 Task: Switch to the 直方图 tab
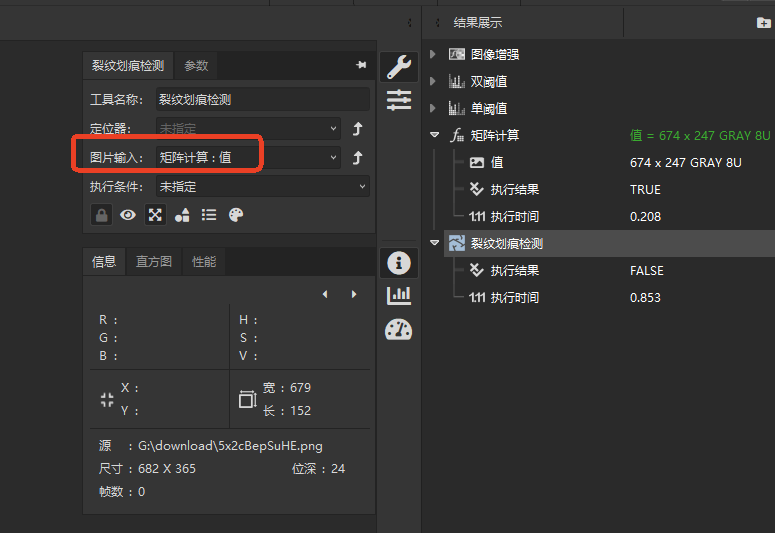[154, 262]
